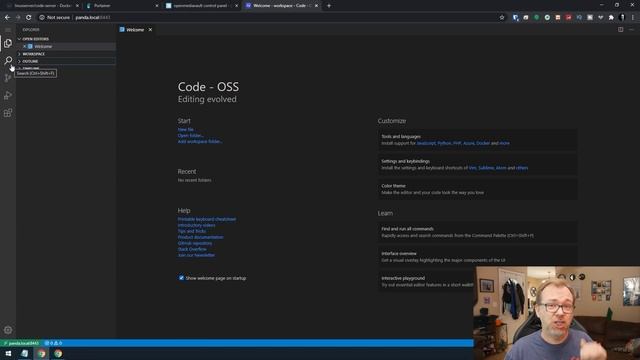The width and height of the screenshot is (640, 360).
Task: Open the Source Control view
Action: pos(8,78)
